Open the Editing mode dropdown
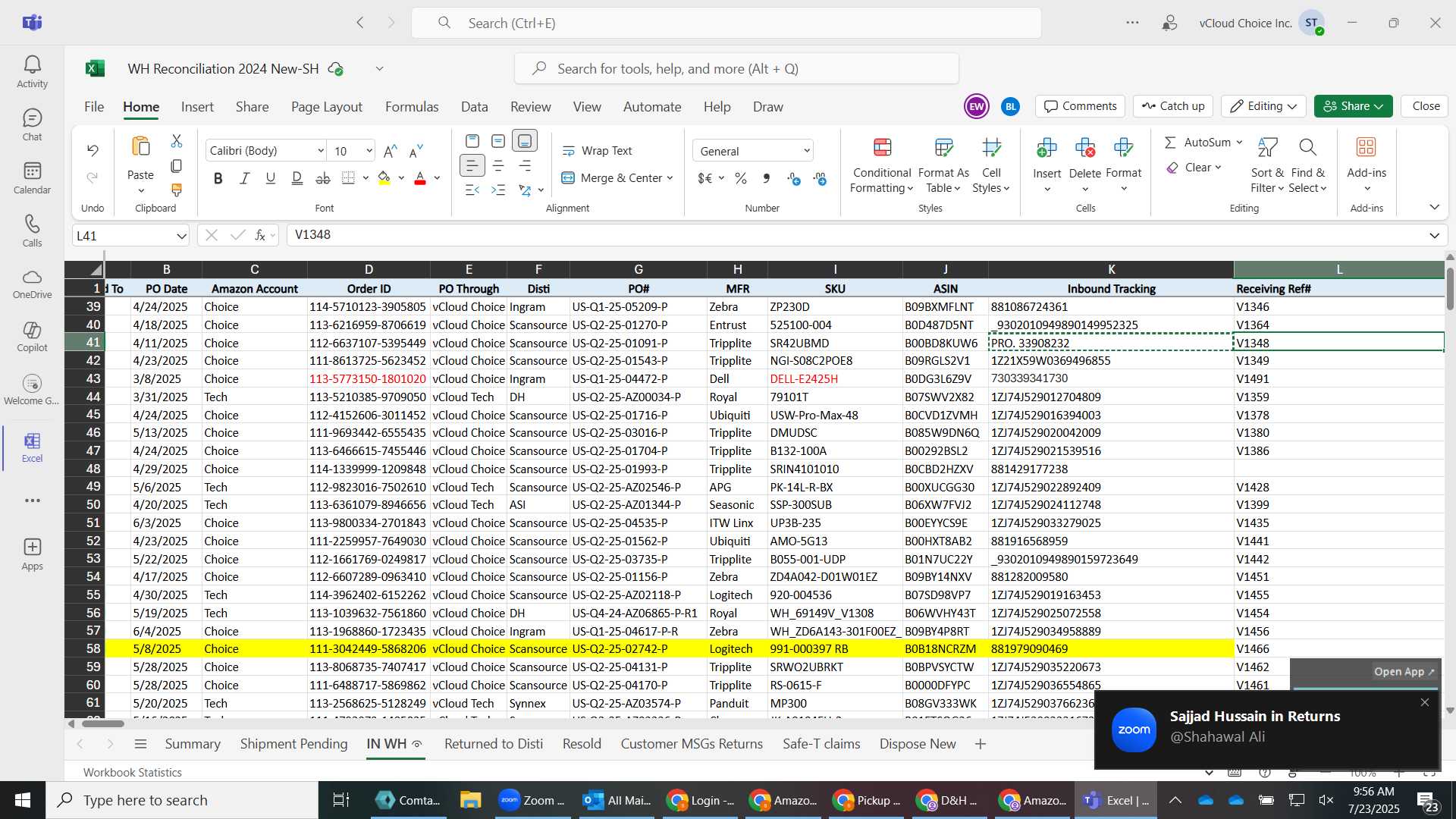 click(x=1264, y=106)
